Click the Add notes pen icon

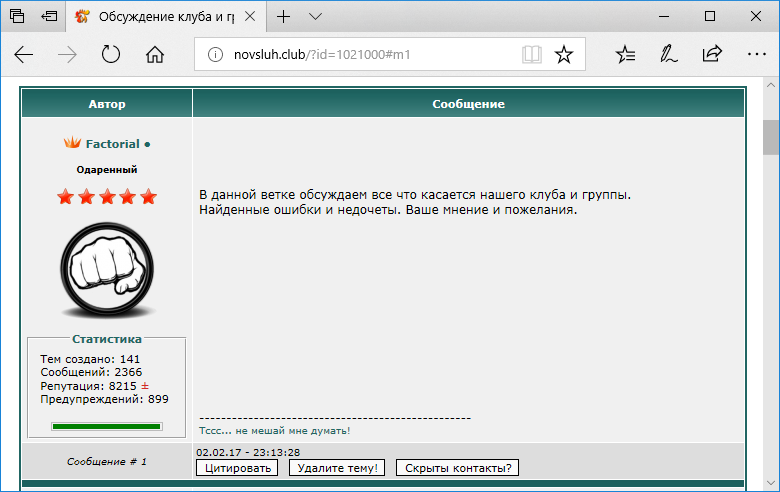(669, 54)
